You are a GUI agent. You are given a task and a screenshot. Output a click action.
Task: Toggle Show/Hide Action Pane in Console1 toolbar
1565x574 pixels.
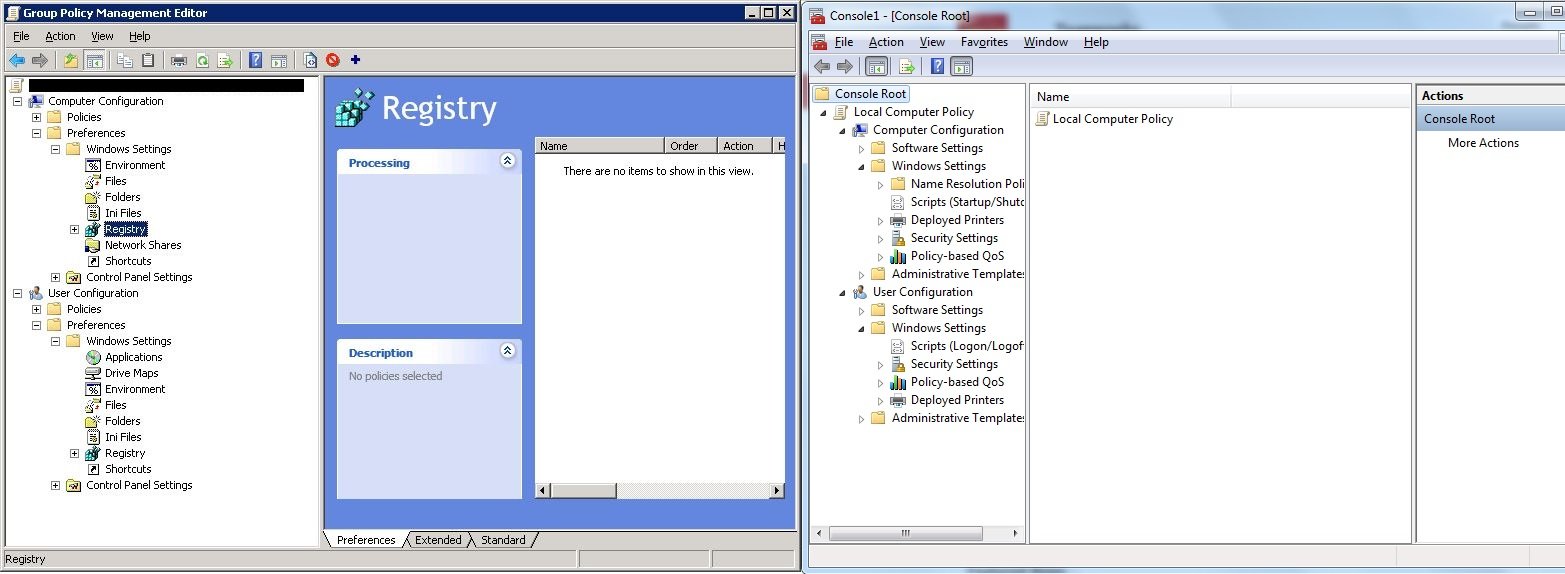tap(961, 67)
